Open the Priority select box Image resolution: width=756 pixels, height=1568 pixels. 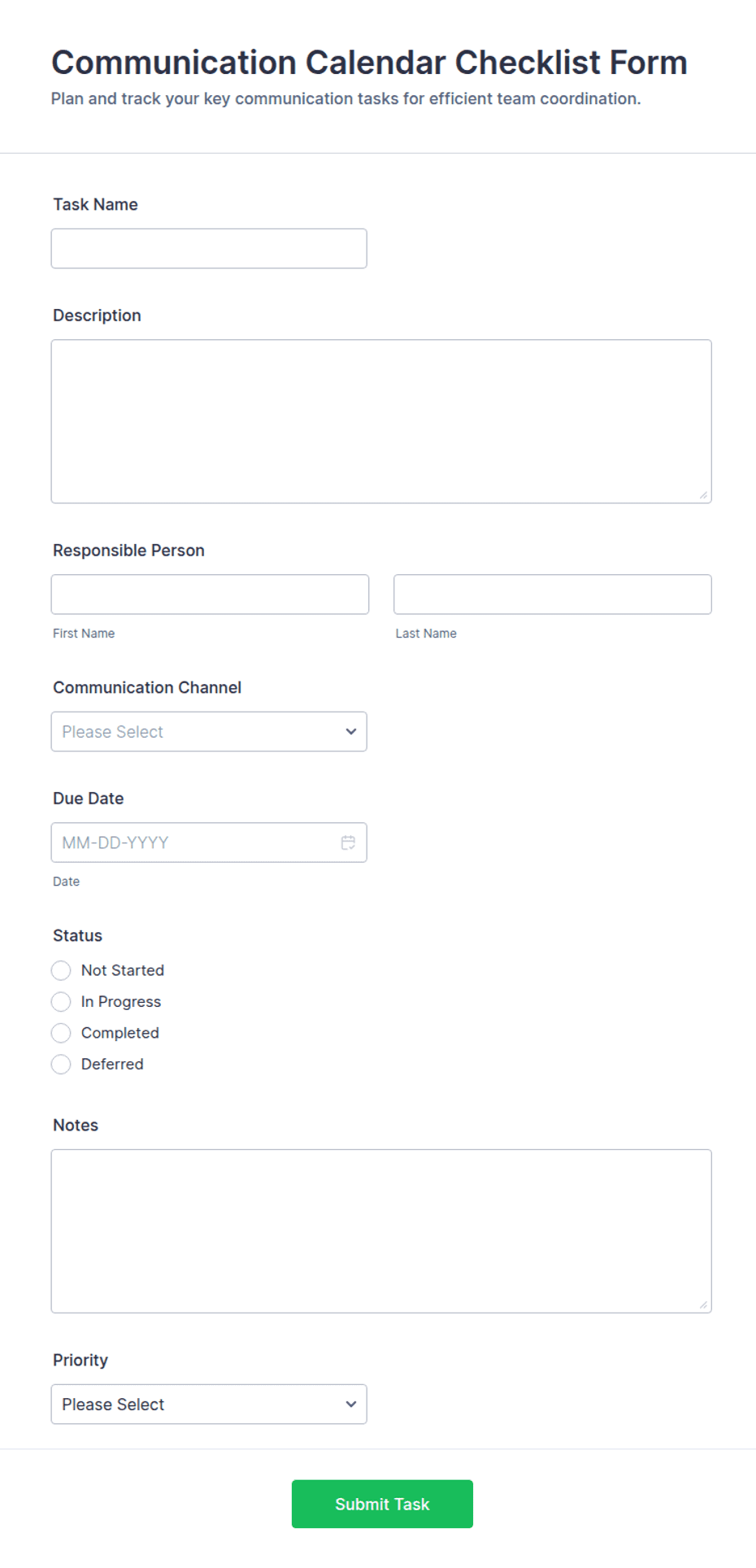coord(209,1404)
